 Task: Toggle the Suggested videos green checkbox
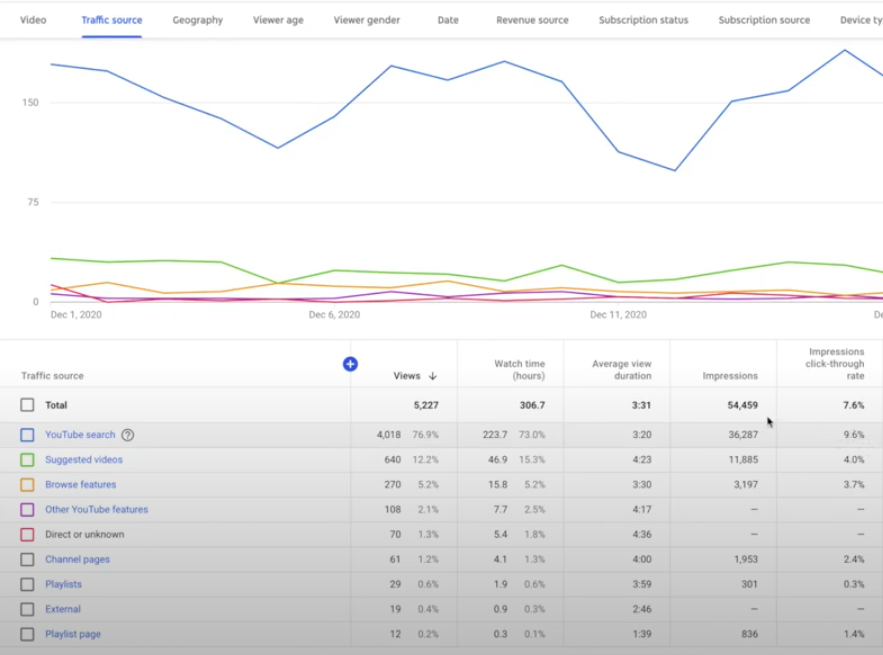(x=27, y=460)
